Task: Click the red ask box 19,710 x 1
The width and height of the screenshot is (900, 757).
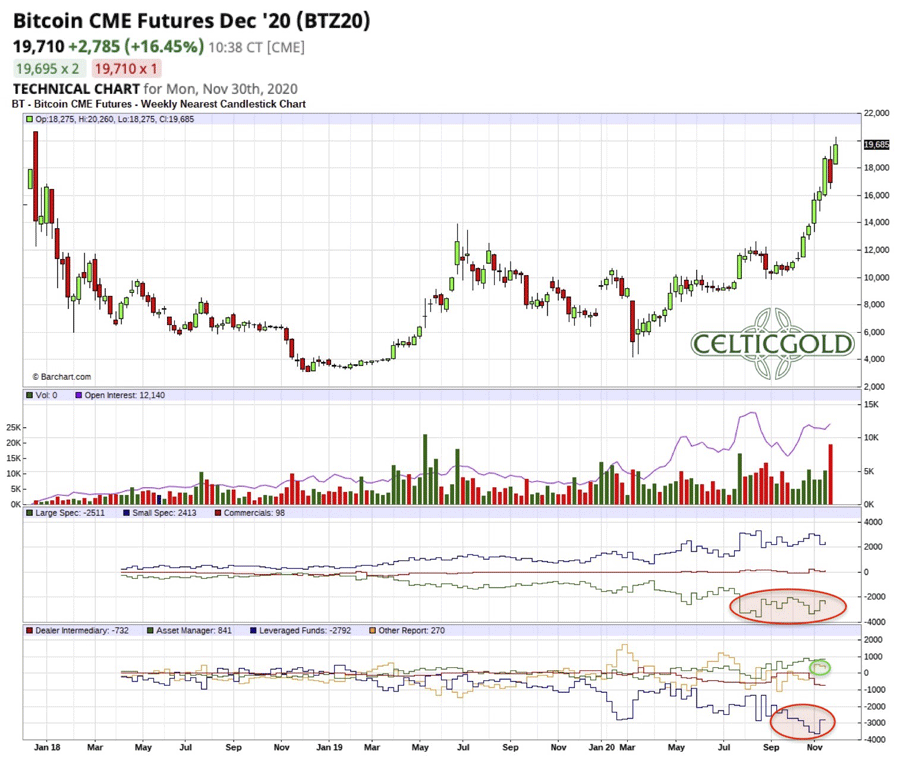Action: click(x=126, y=69)
